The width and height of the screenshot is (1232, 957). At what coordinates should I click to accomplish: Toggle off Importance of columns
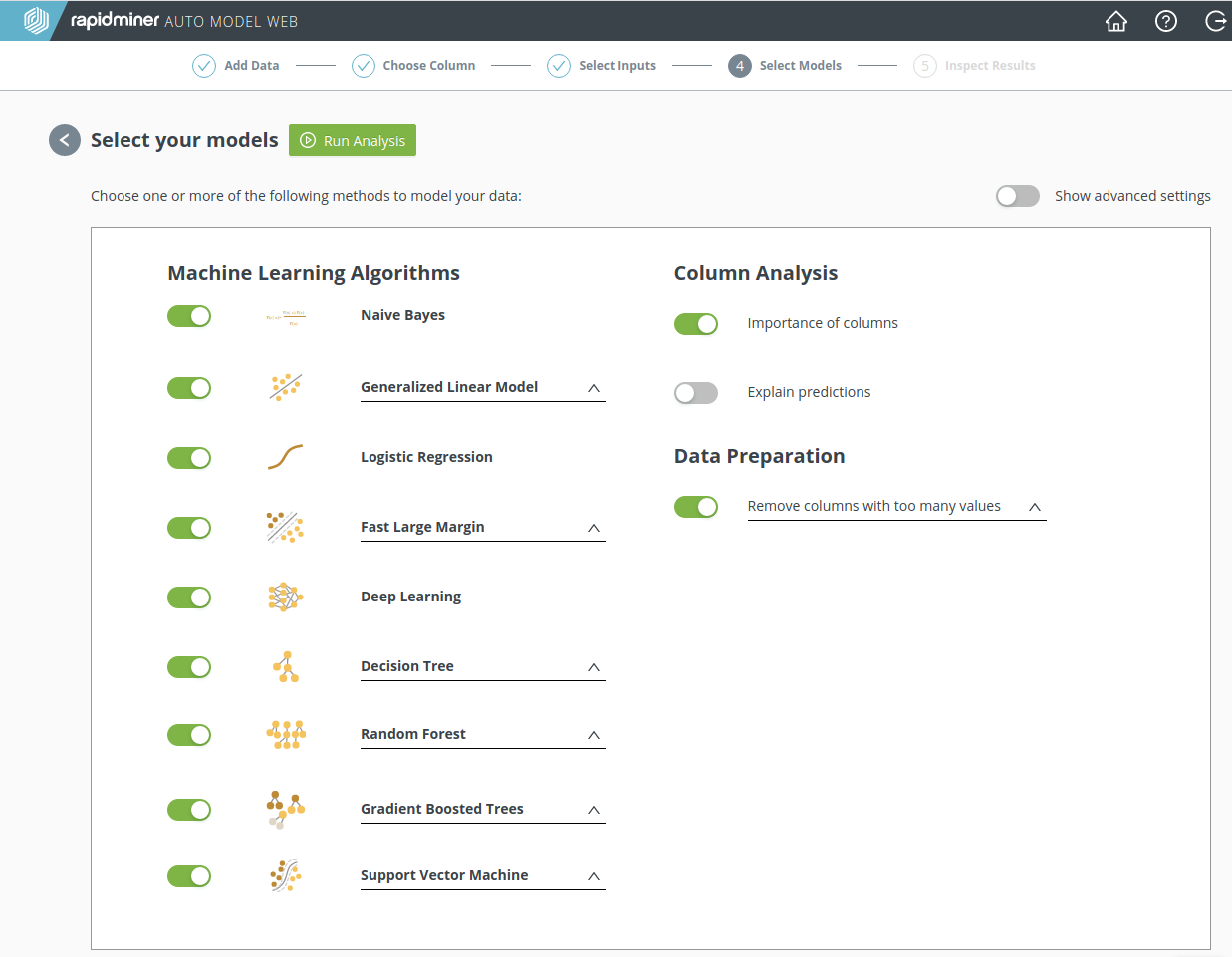(696, 324)
